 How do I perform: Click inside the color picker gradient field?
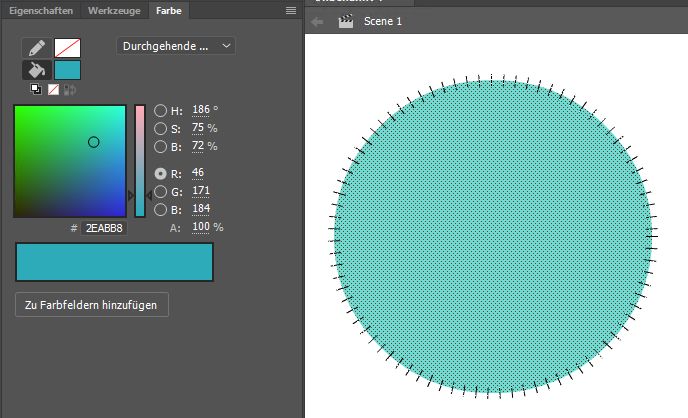tap(70, 161)
